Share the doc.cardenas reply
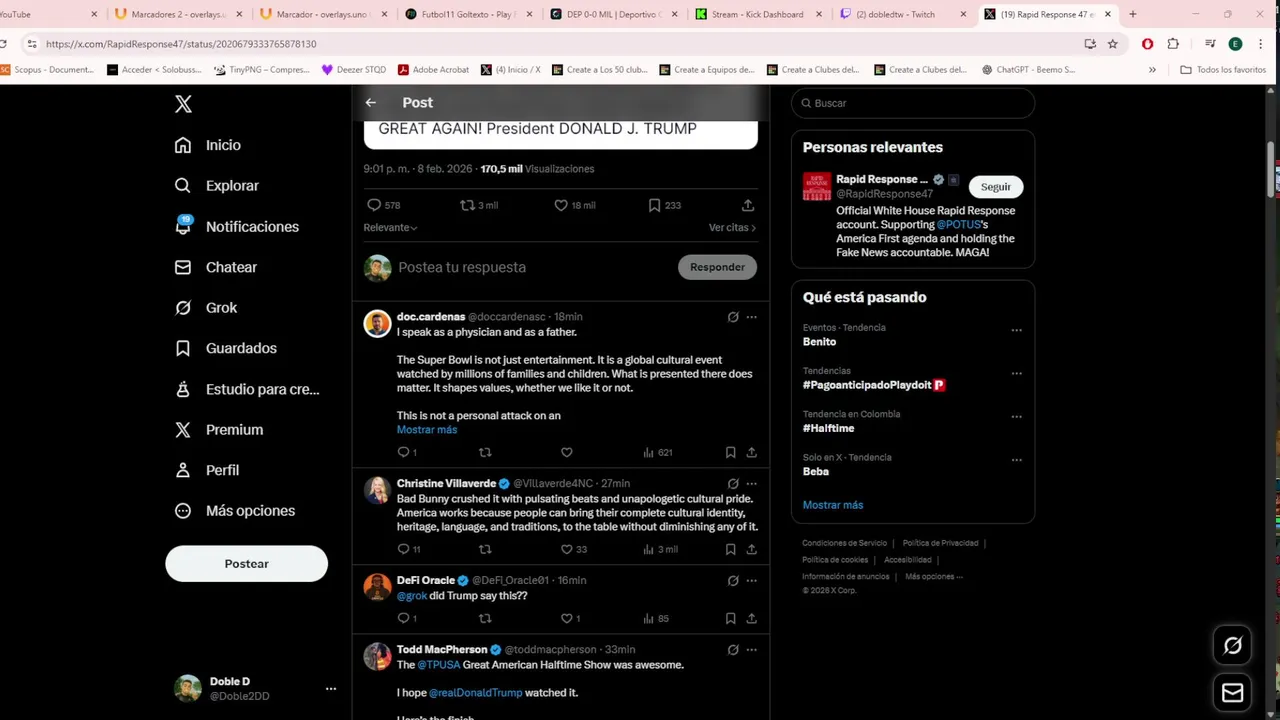The image size is (1280, 720). [x=751, y=453]
